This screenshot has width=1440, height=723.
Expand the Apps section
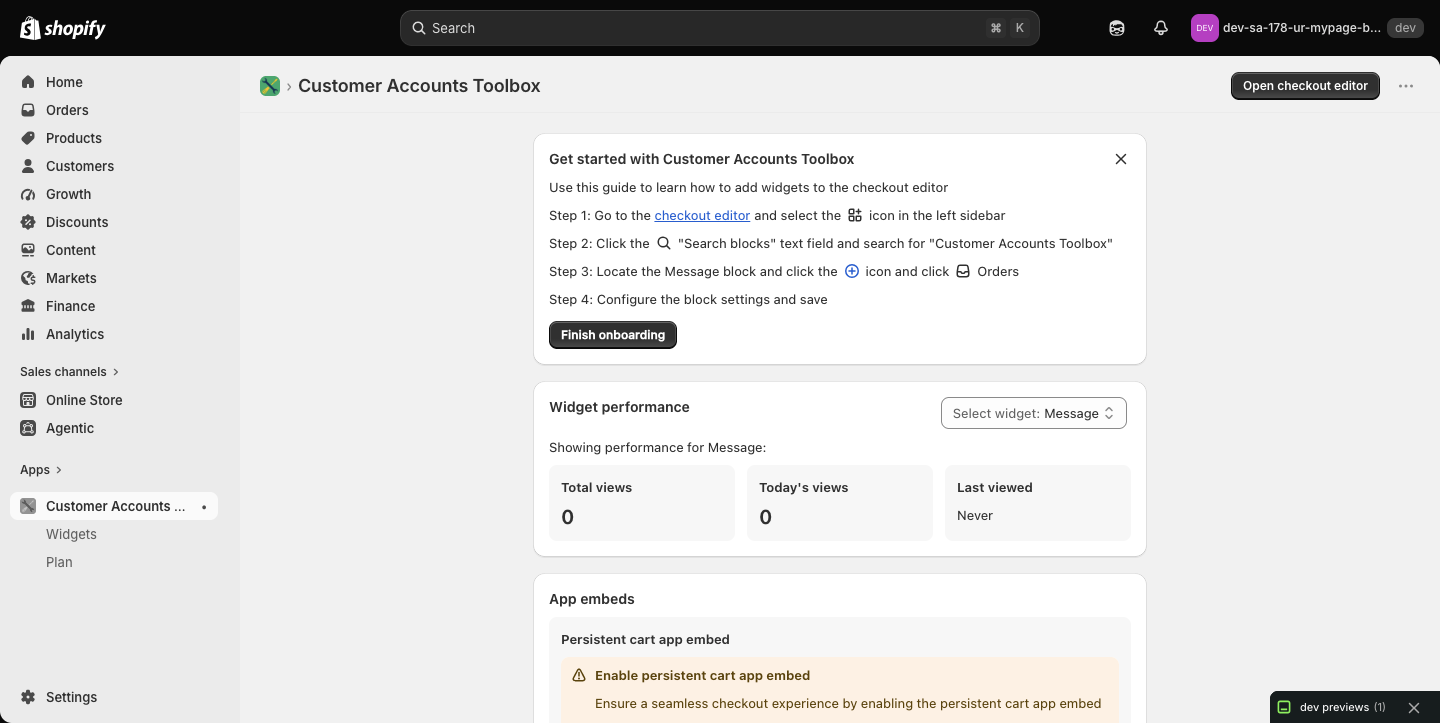coord(41,469)
